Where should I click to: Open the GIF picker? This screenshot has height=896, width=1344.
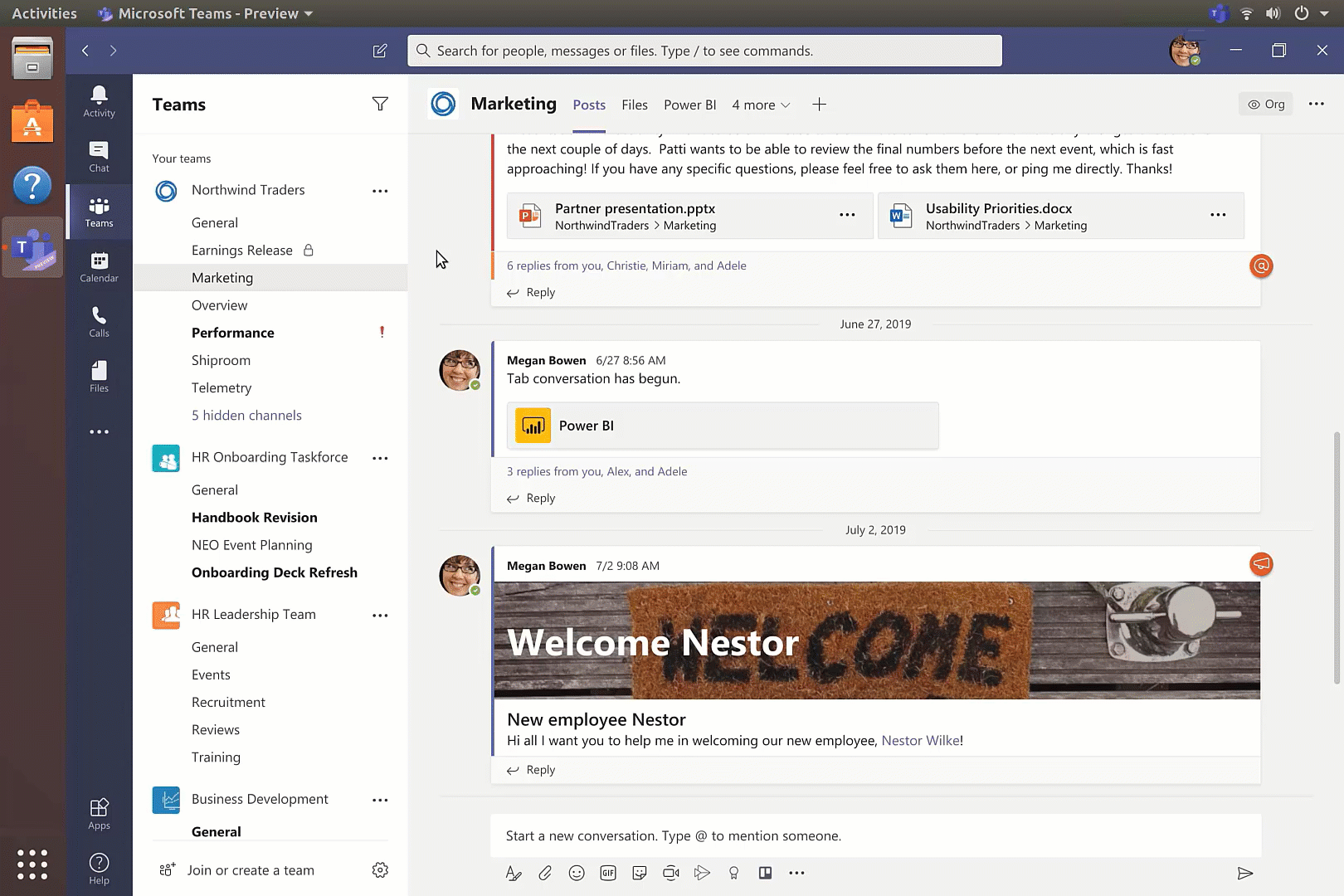tap(608, 873)
